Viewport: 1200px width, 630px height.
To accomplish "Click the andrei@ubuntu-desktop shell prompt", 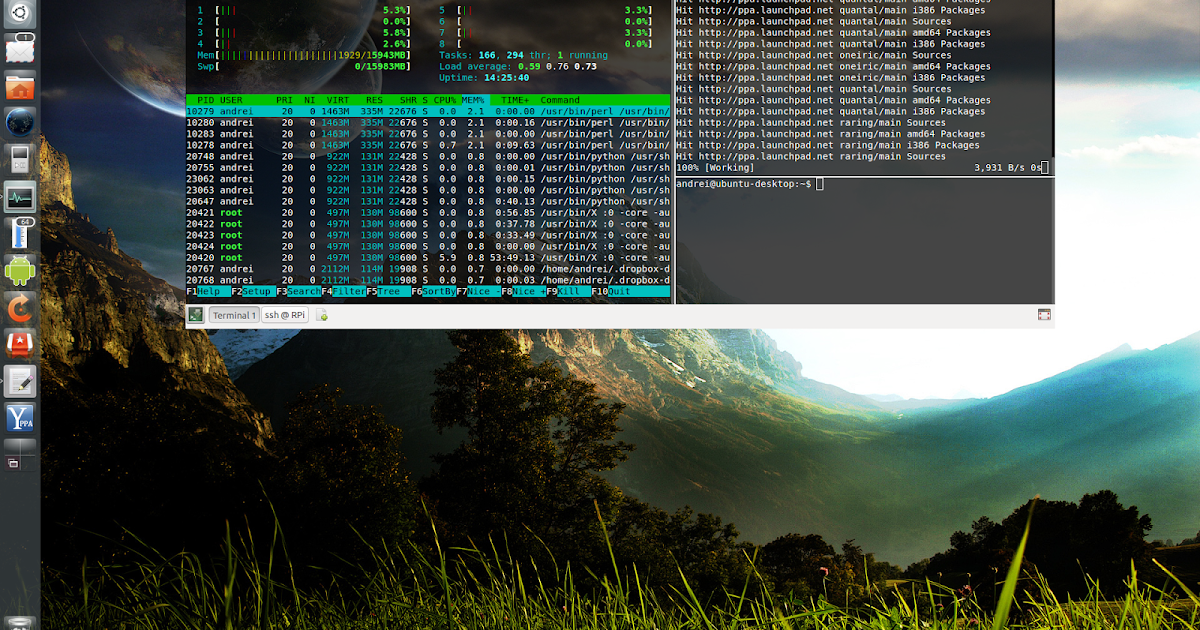I will tap(745, 184).
